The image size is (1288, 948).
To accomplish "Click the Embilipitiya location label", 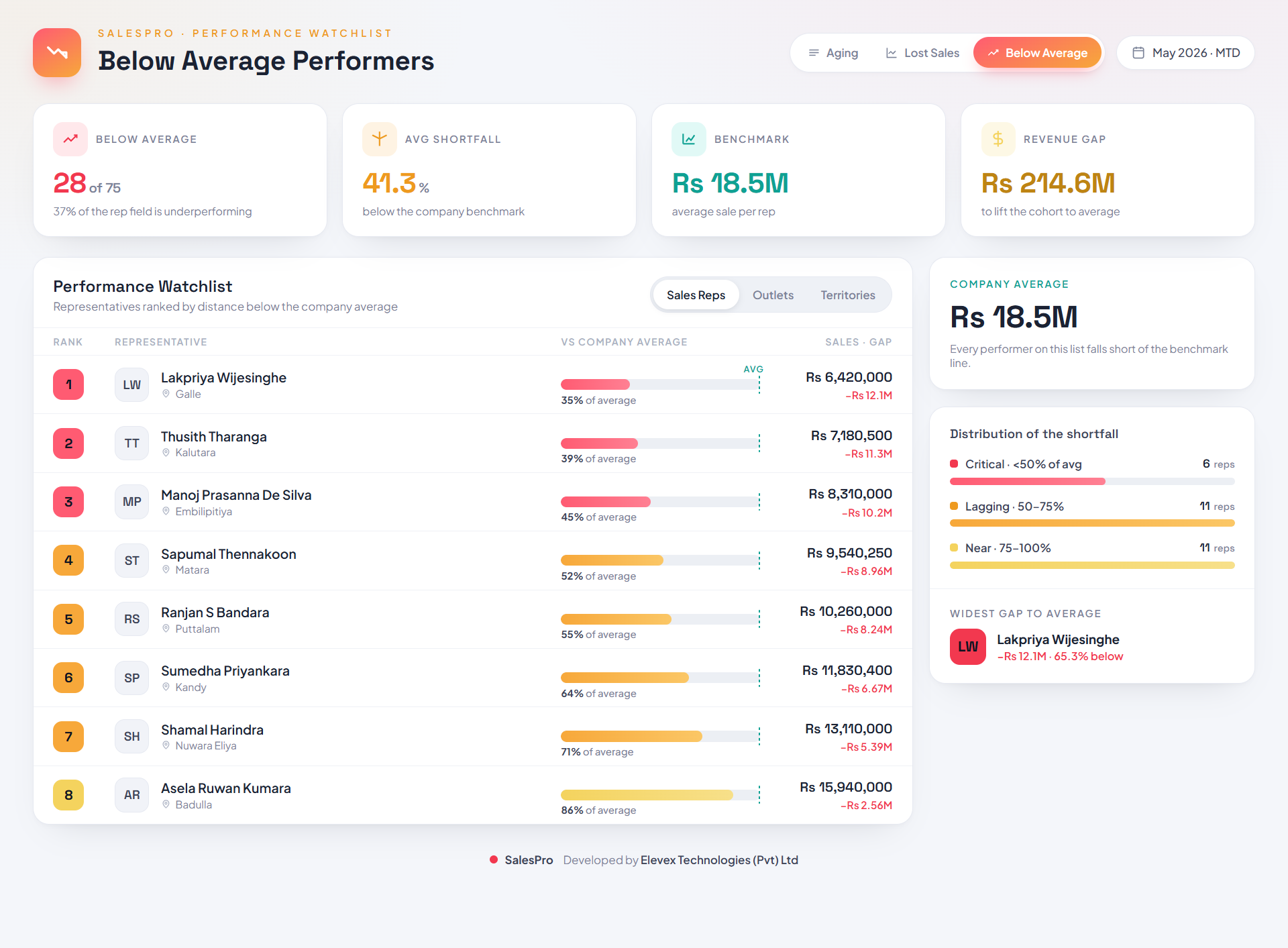I will [204, 512].
